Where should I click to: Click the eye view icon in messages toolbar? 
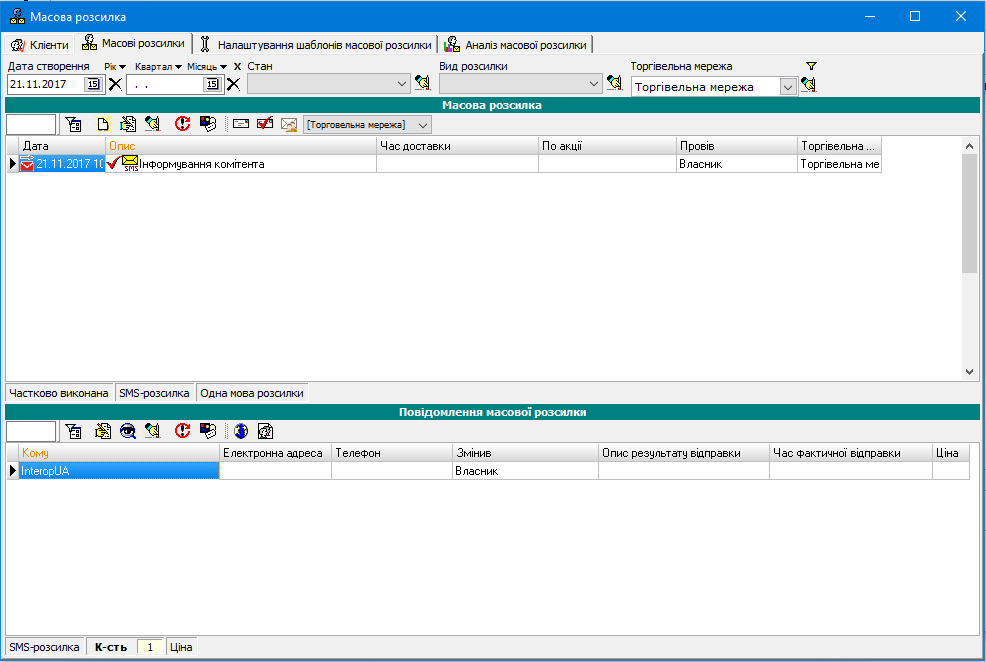pyautogui.click(x=128, y=431)
